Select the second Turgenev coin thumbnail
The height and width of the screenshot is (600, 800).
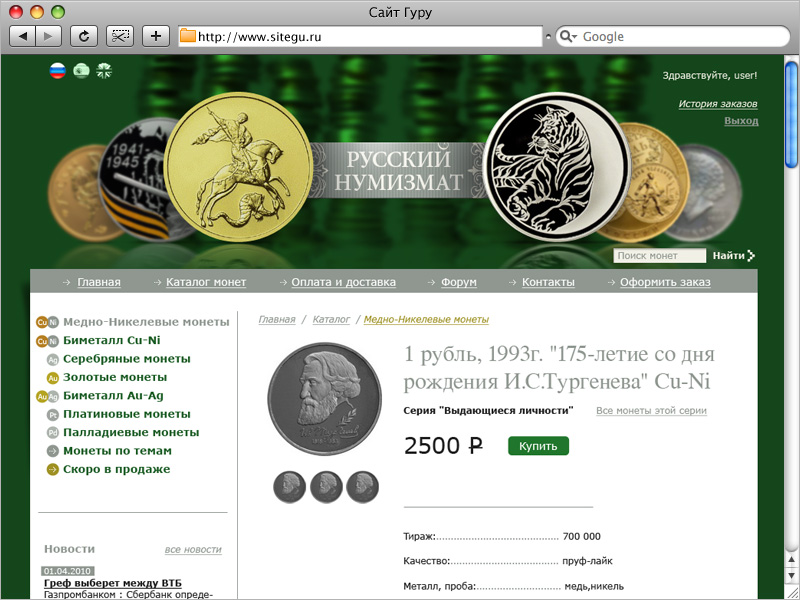click(326, 487)
